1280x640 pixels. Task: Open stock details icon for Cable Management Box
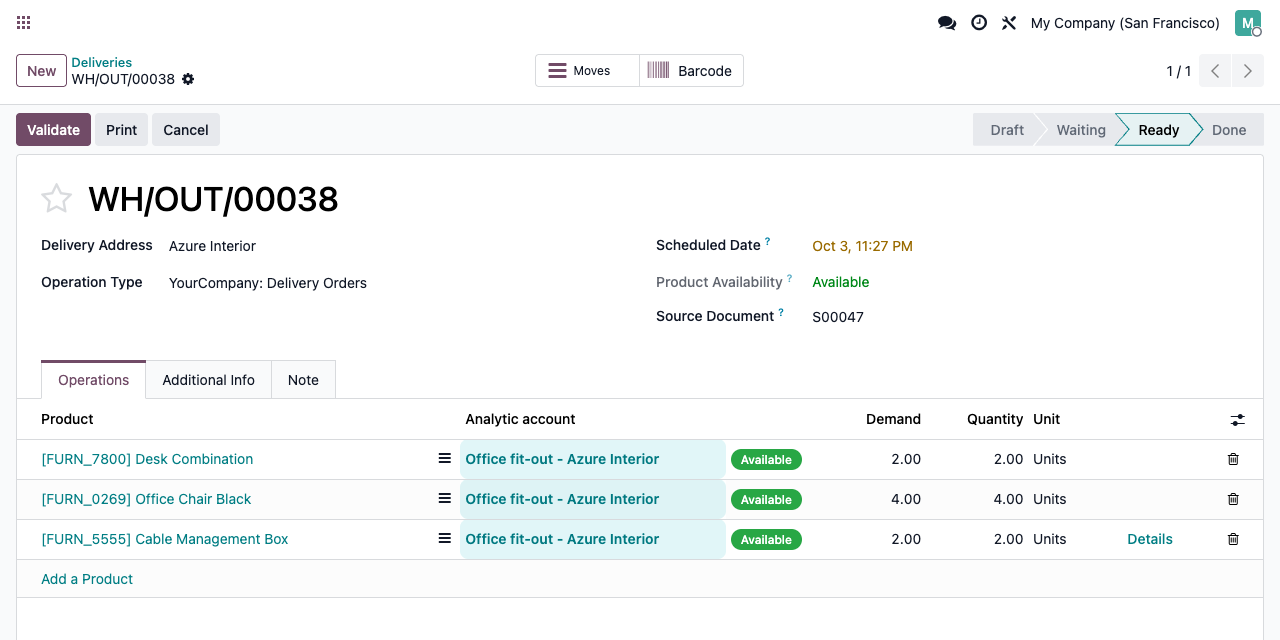445,539
